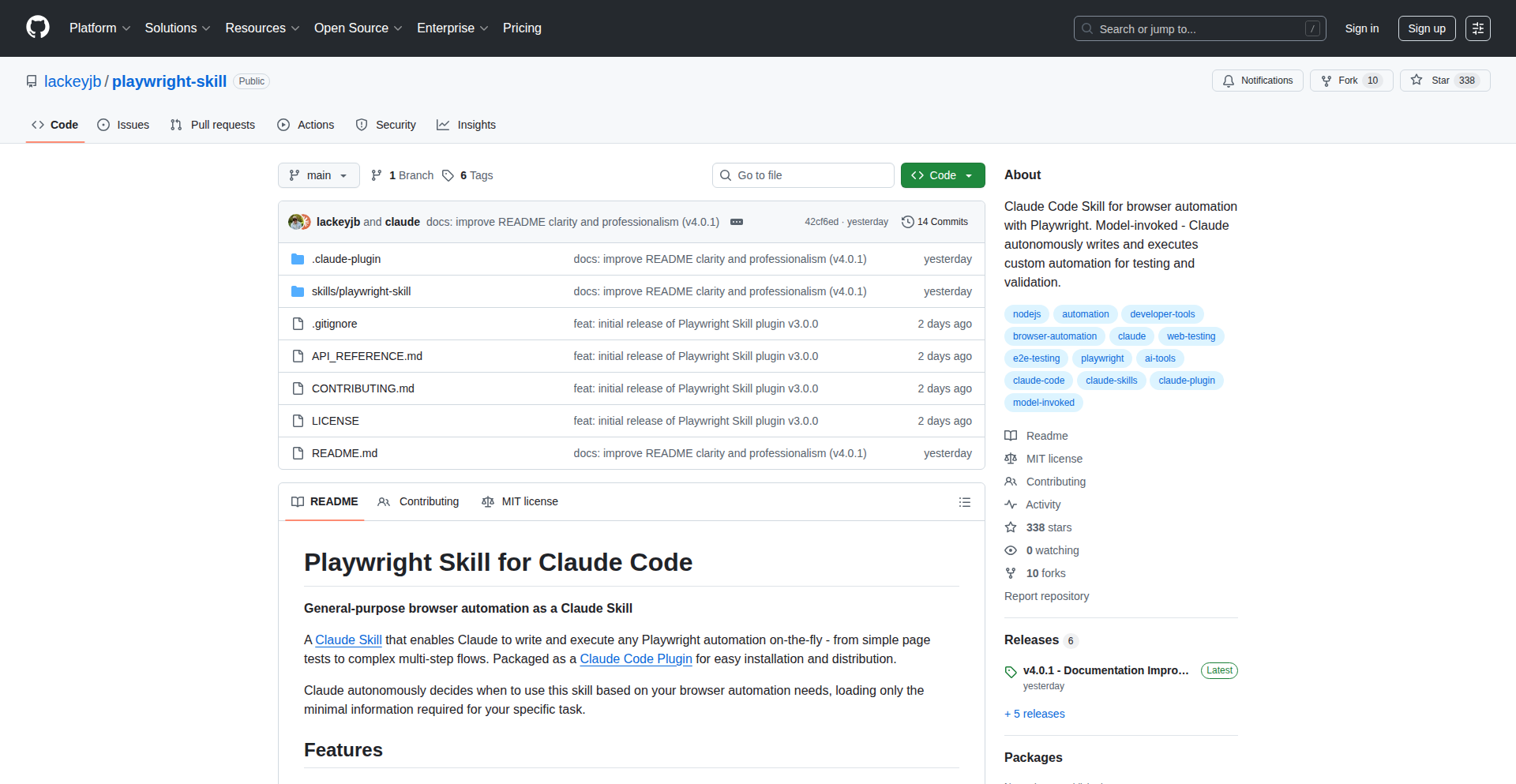
Task: Open the .claude-plugin folder
Action: [346, 259]
